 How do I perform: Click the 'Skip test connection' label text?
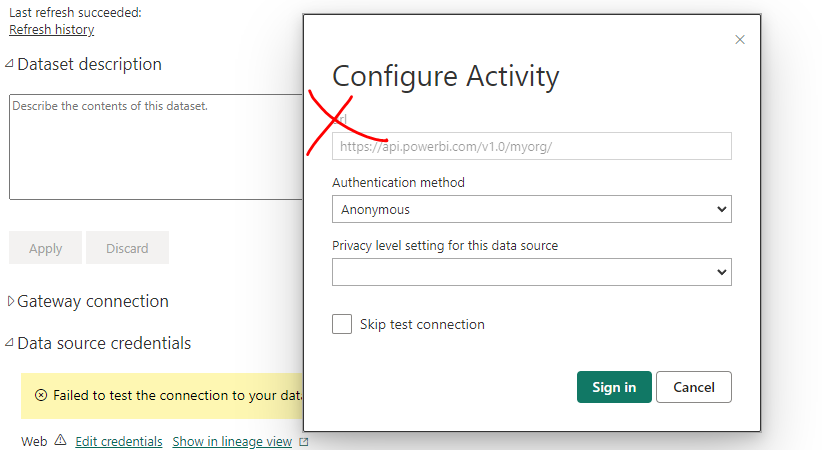pos(422,324)
